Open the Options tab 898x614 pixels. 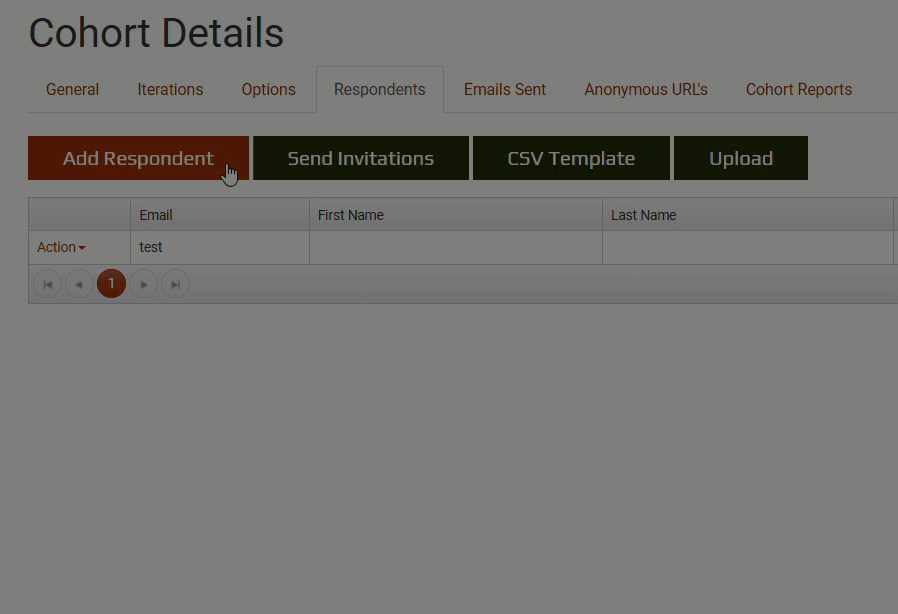click(x=268, y=90)
